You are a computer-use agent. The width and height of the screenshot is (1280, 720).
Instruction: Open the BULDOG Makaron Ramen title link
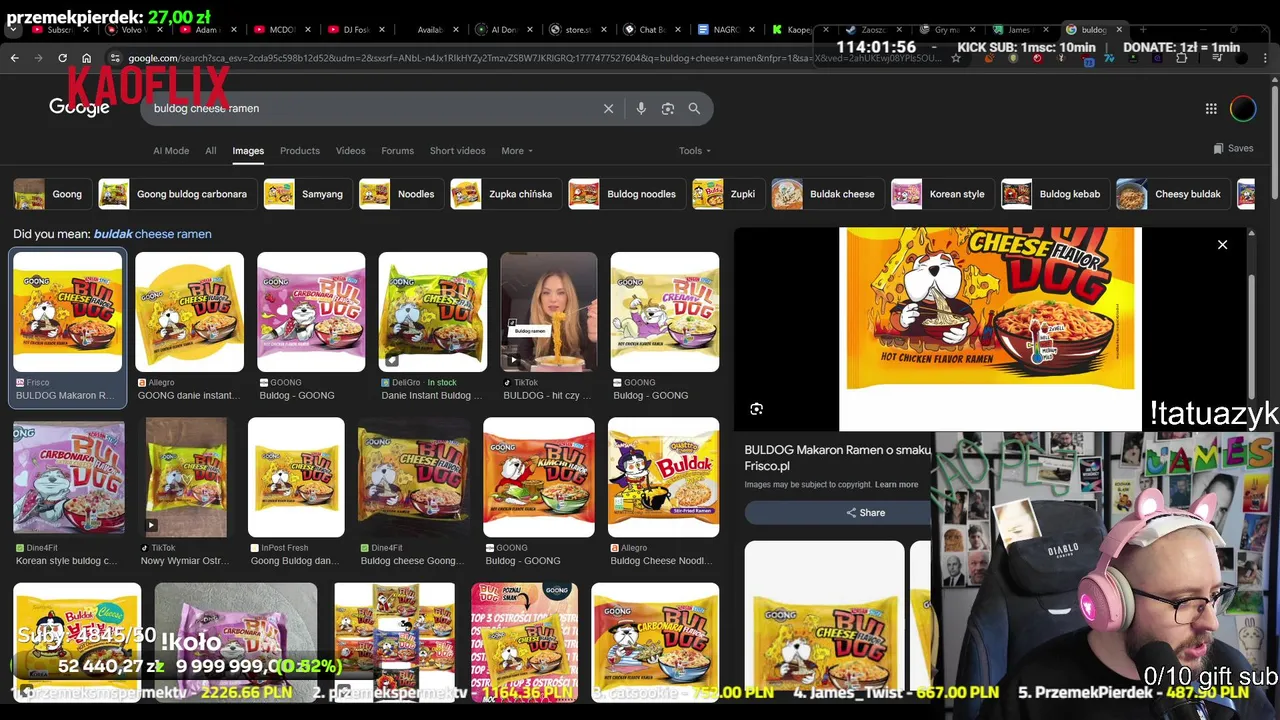(838, 450)
